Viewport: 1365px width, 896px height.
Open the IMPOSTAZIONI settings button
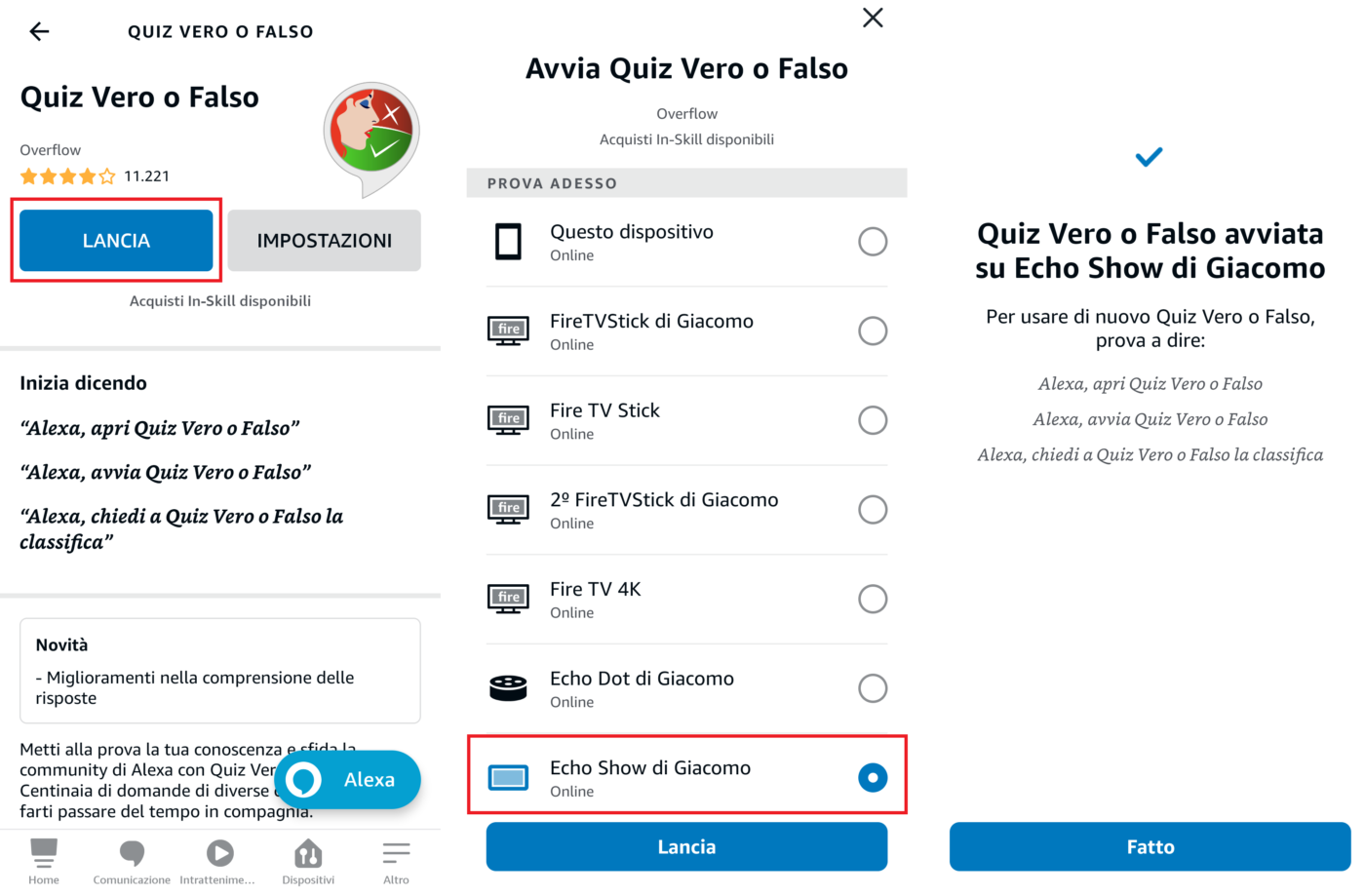pyautogui.click(x=325, y=241)
